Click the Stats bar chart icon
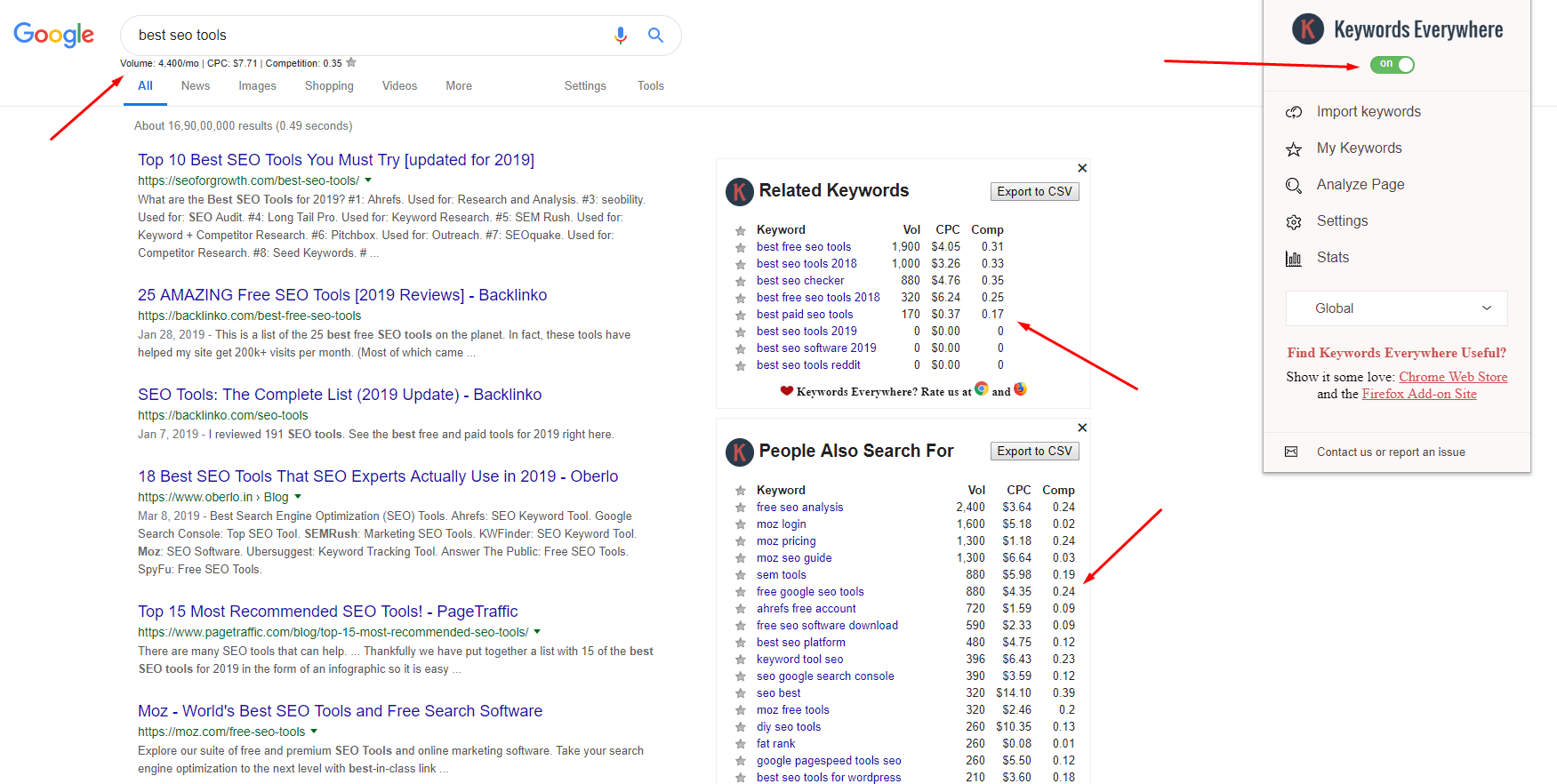The height and width of the screenshot is (784, 1557). [1294, 258]
